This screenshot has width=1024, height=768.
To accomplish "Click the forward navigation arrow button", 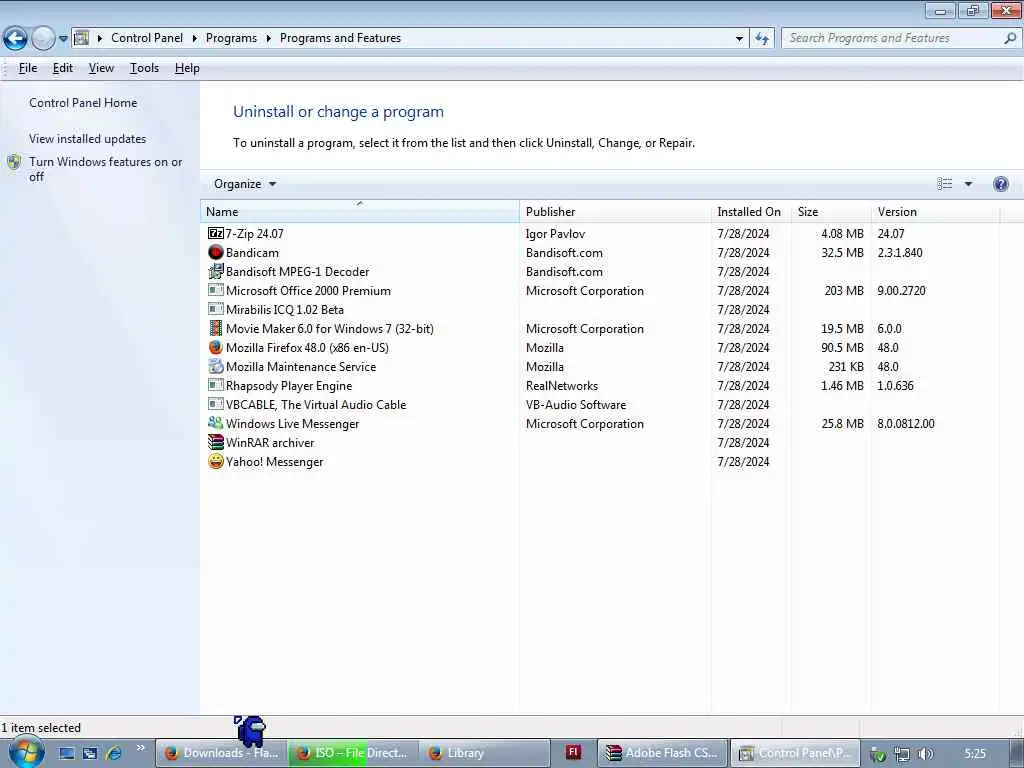I will 43,39.
